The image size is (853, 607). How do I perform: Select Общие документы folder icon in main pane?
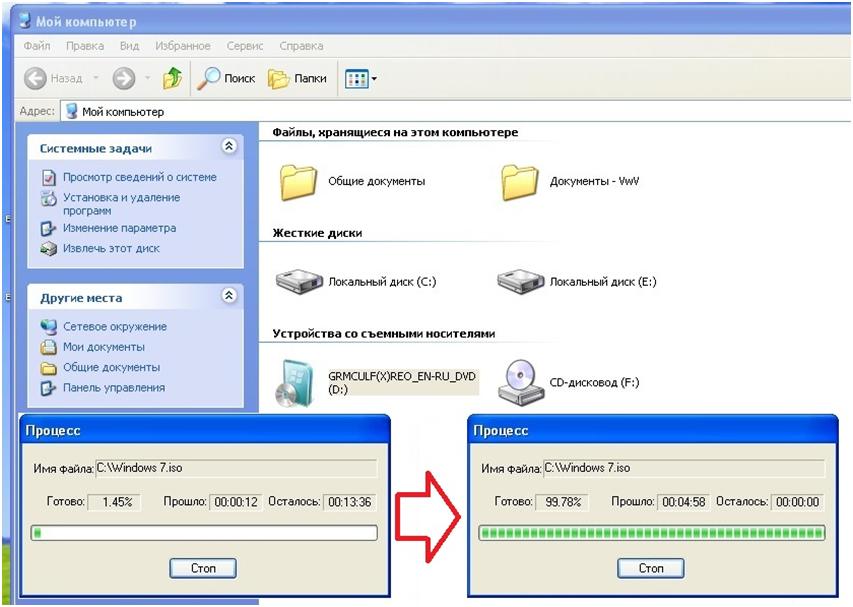[x=299, y=183]
